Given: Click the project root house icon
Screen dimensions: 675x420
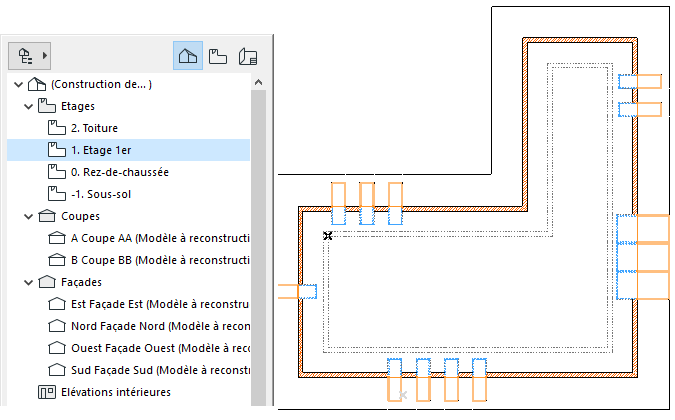Looking at the screenshot, I should pos(37,84).
